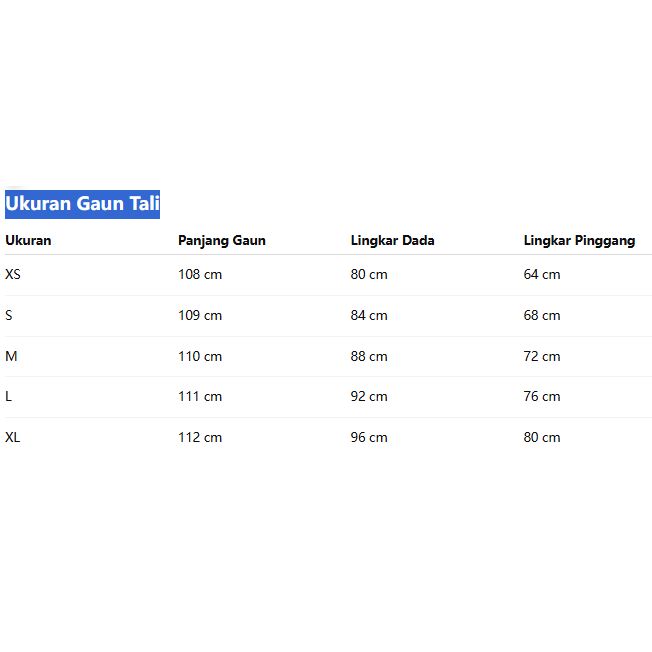Click the 'Panjang Gaun' column header
652x652 pixels.
(x=221, y=240)
